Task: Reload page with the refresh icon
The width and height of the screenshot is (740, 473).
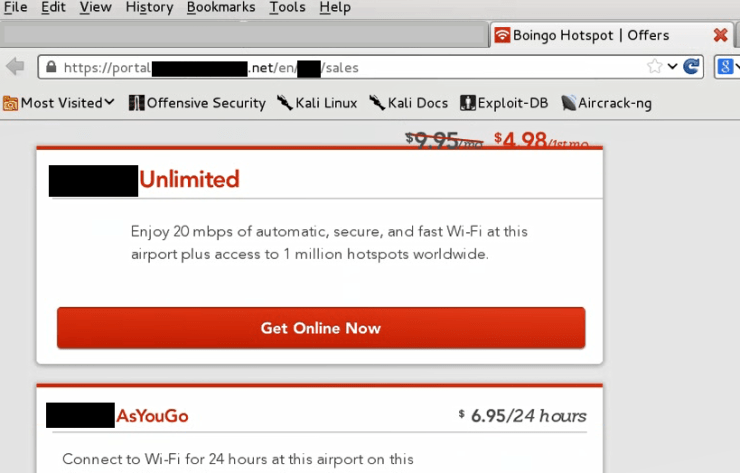Action: pyautogui.click(x=691, y=67)
